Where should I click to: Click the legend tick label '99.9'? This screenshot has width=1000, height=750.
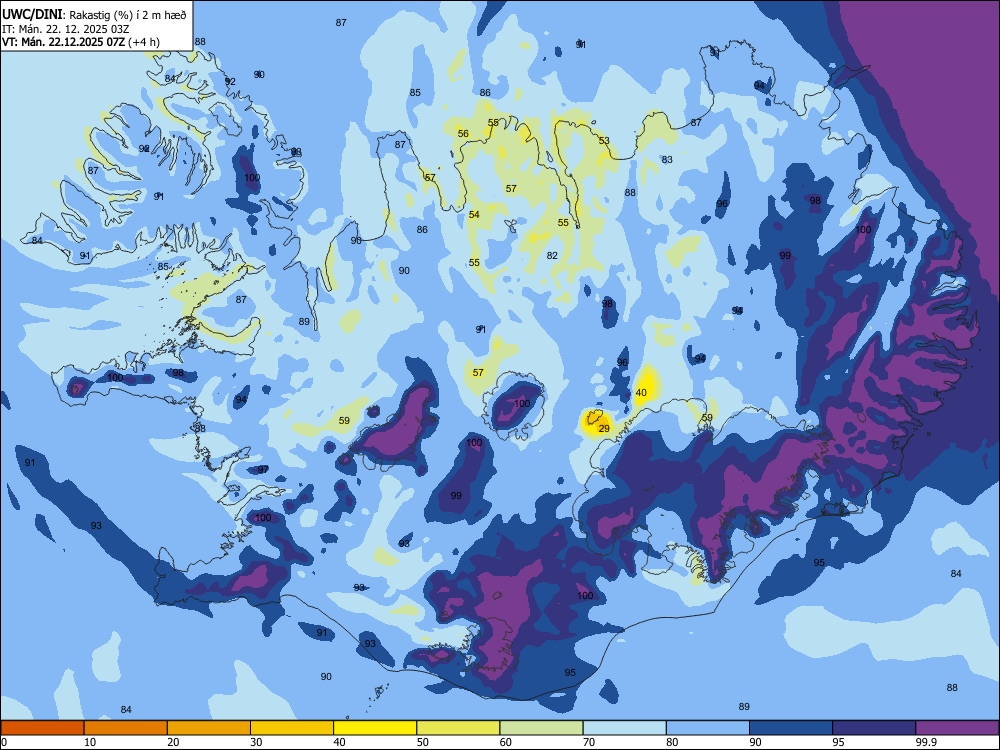[x=926, y=742]
